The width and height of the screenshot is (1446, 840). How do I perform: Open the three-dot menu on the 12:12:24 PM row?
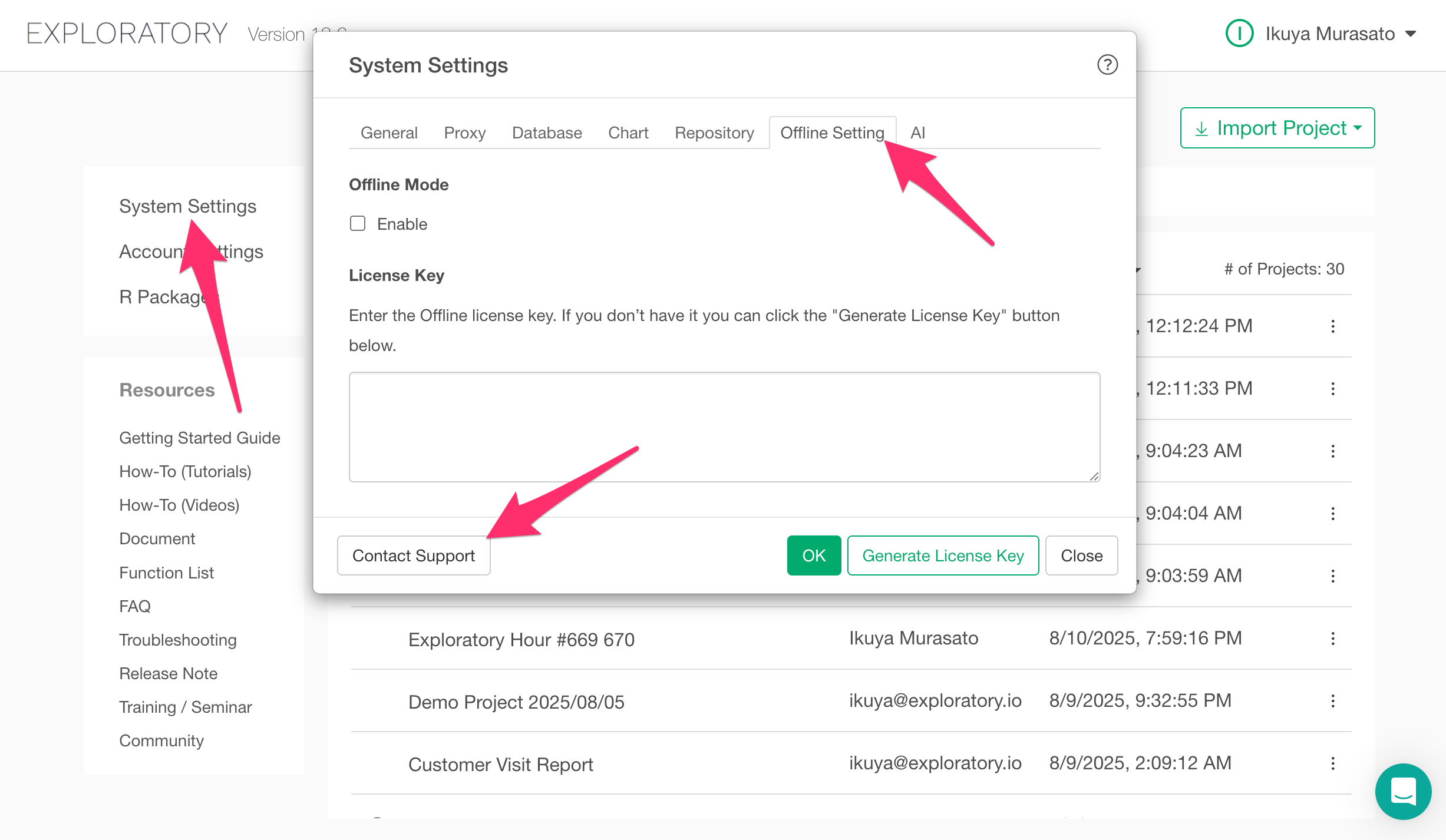(x=1333, y=326)
